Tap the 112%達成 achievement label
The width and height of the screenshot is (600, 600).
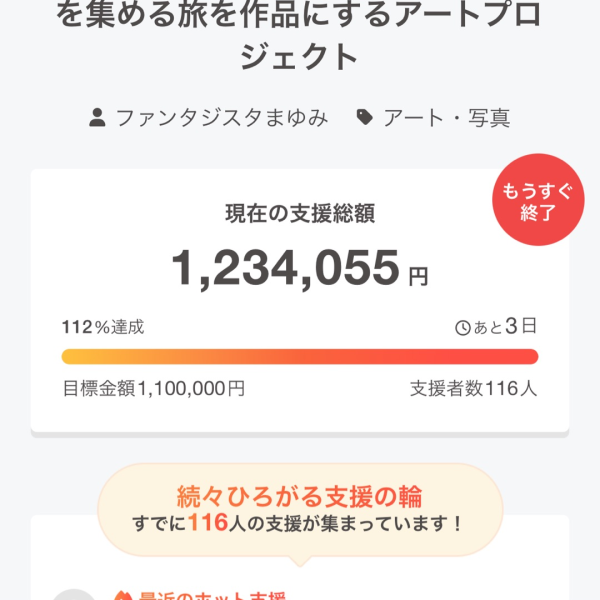103,326
